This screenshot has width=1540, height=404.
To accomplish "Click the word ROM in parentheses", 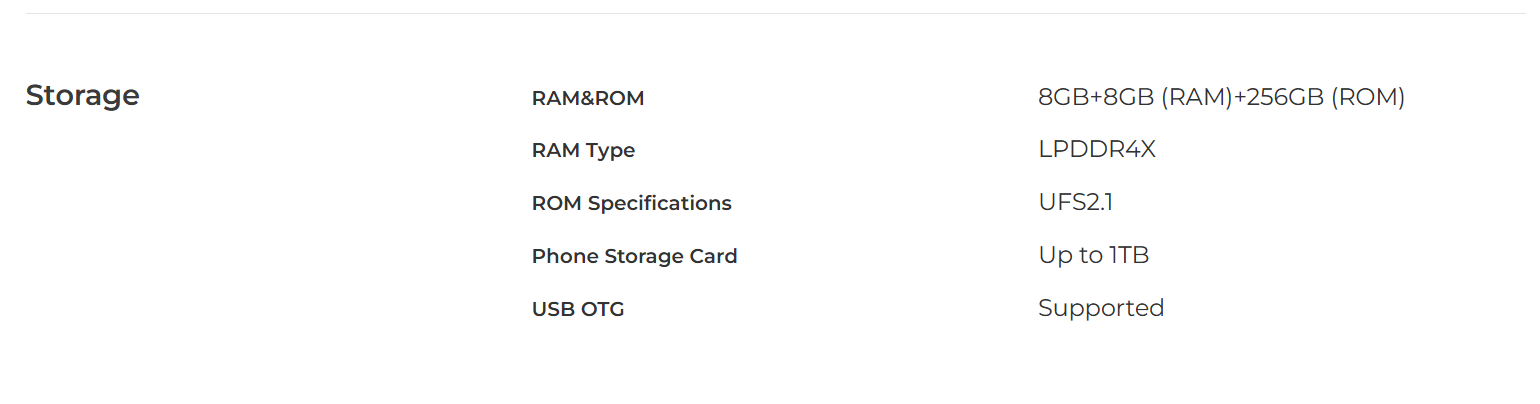I will coord(1368,97).
